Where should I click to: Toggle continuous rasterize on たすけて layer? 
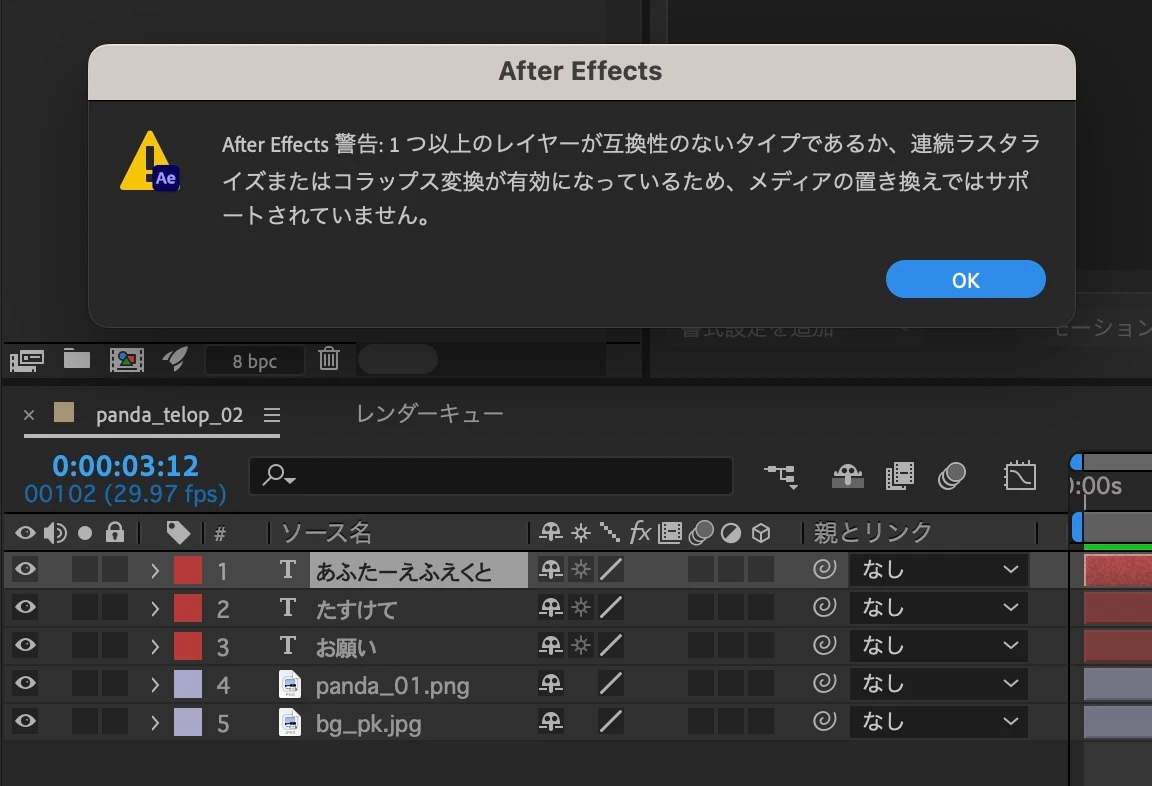pos(581,607)
